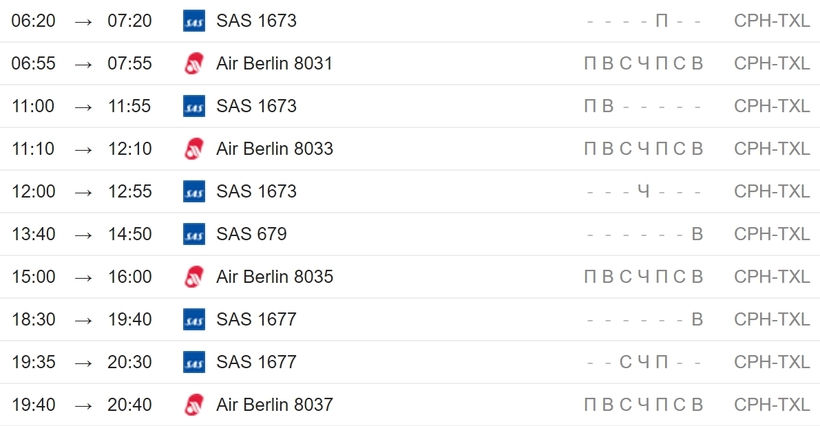Image resolution: width=820 pixels, height=426 pixels.
Task: Click the SAS 1677 flight departing 18:30
Action: pyautogui.click(x=256, y=319)
